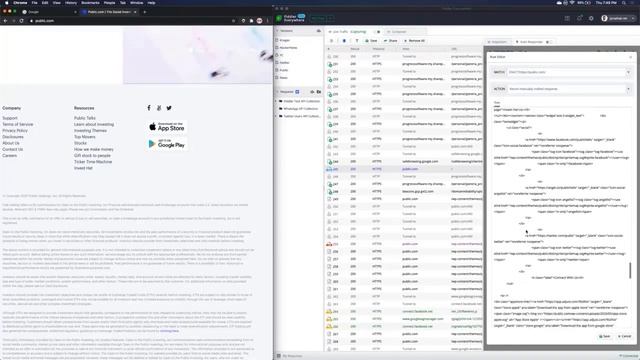This screenshot has height=360, width=640.
Task: Open Chrome extensions puzzle icon
Action: (x=251, y=20)
